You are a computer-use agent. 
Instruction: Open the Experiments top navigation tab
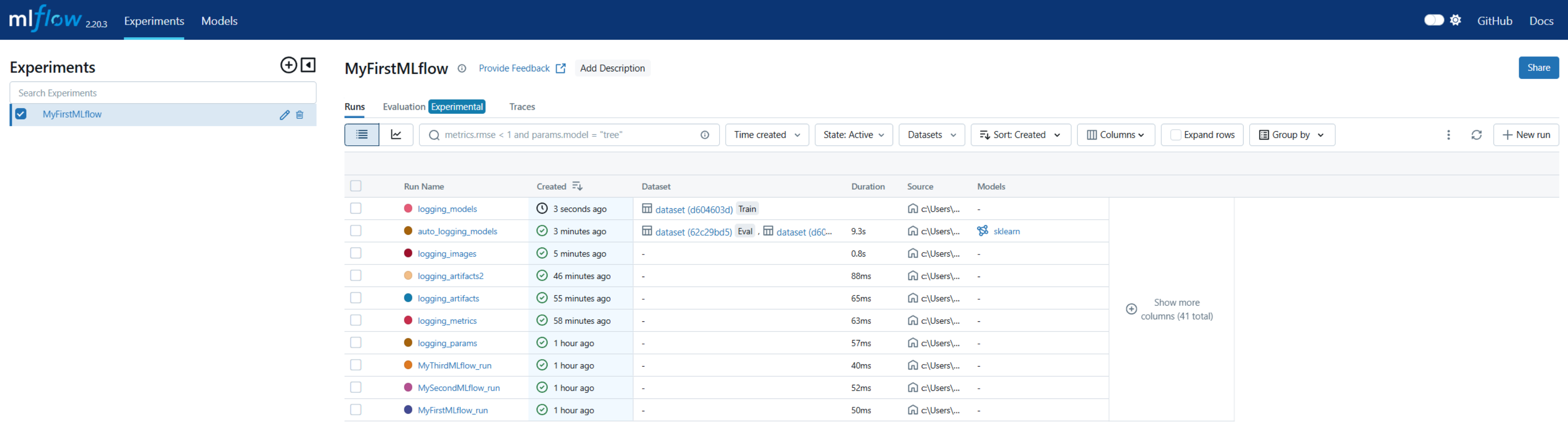(x=154, y=21)
